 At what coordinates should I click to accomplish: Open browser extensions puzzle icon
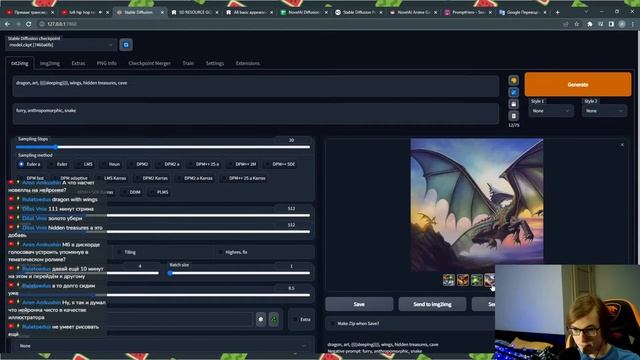[x=589, y=24]
